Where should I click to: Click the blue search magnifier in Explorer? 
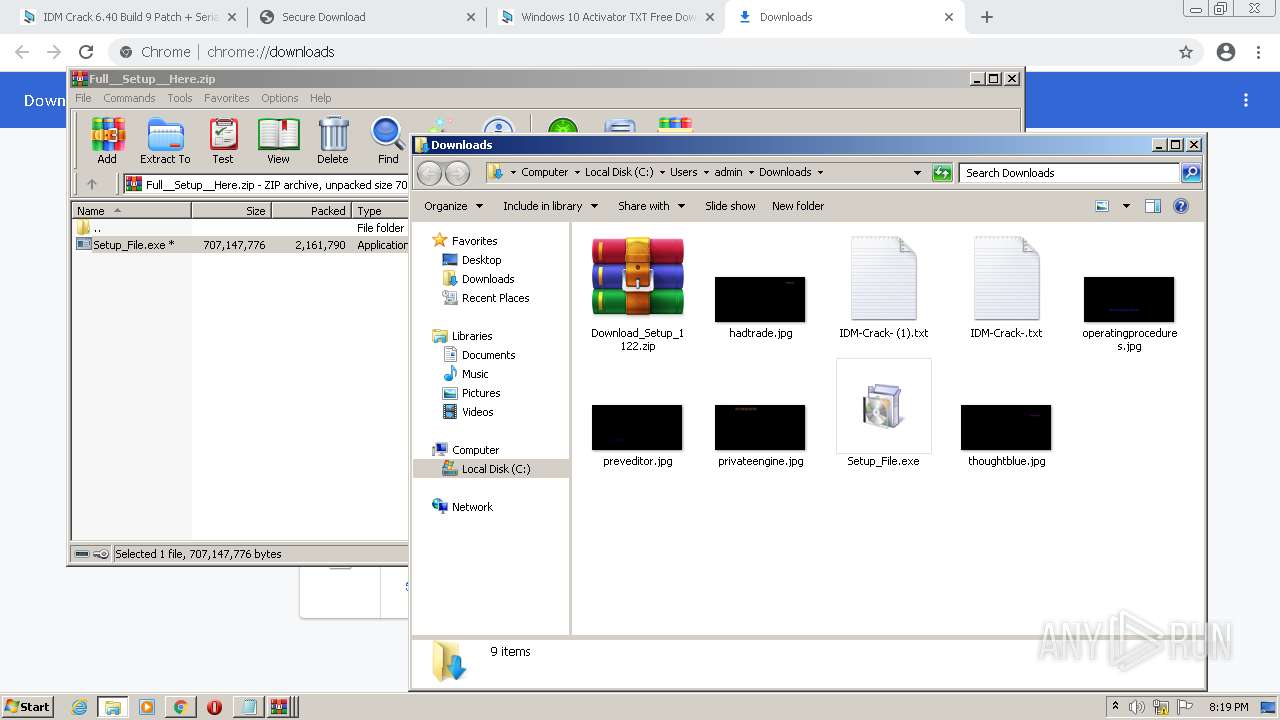(1190, 173)
